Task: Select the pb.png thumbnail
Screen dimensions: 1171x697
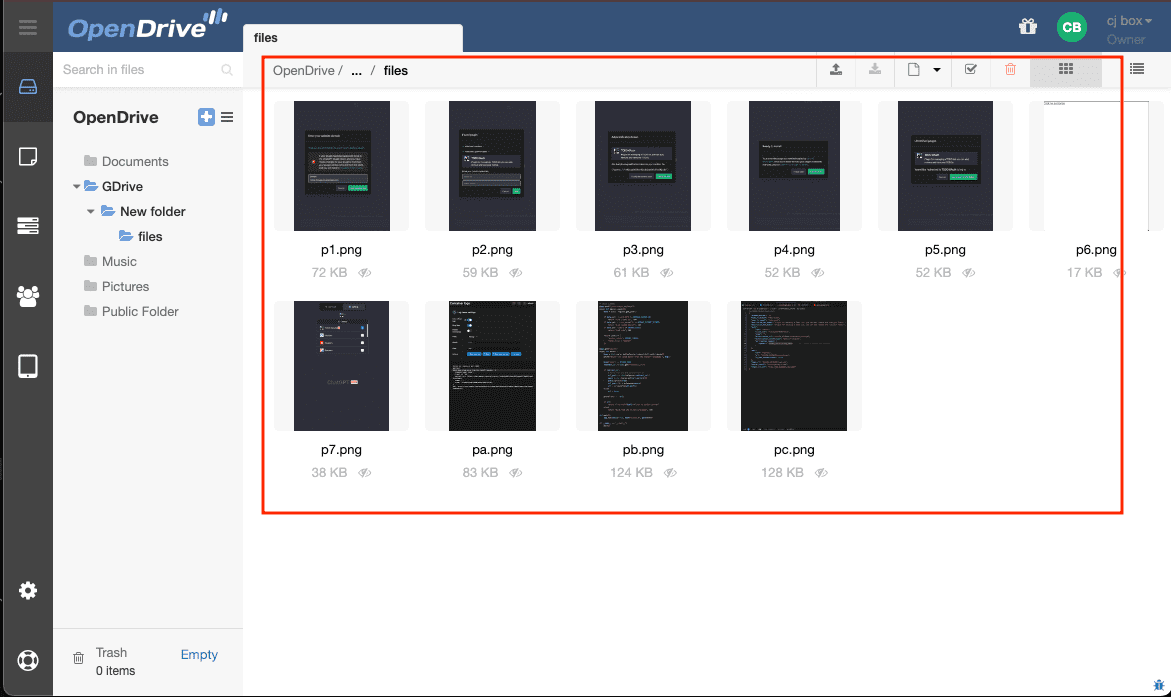Action: [x=643, y=366]
